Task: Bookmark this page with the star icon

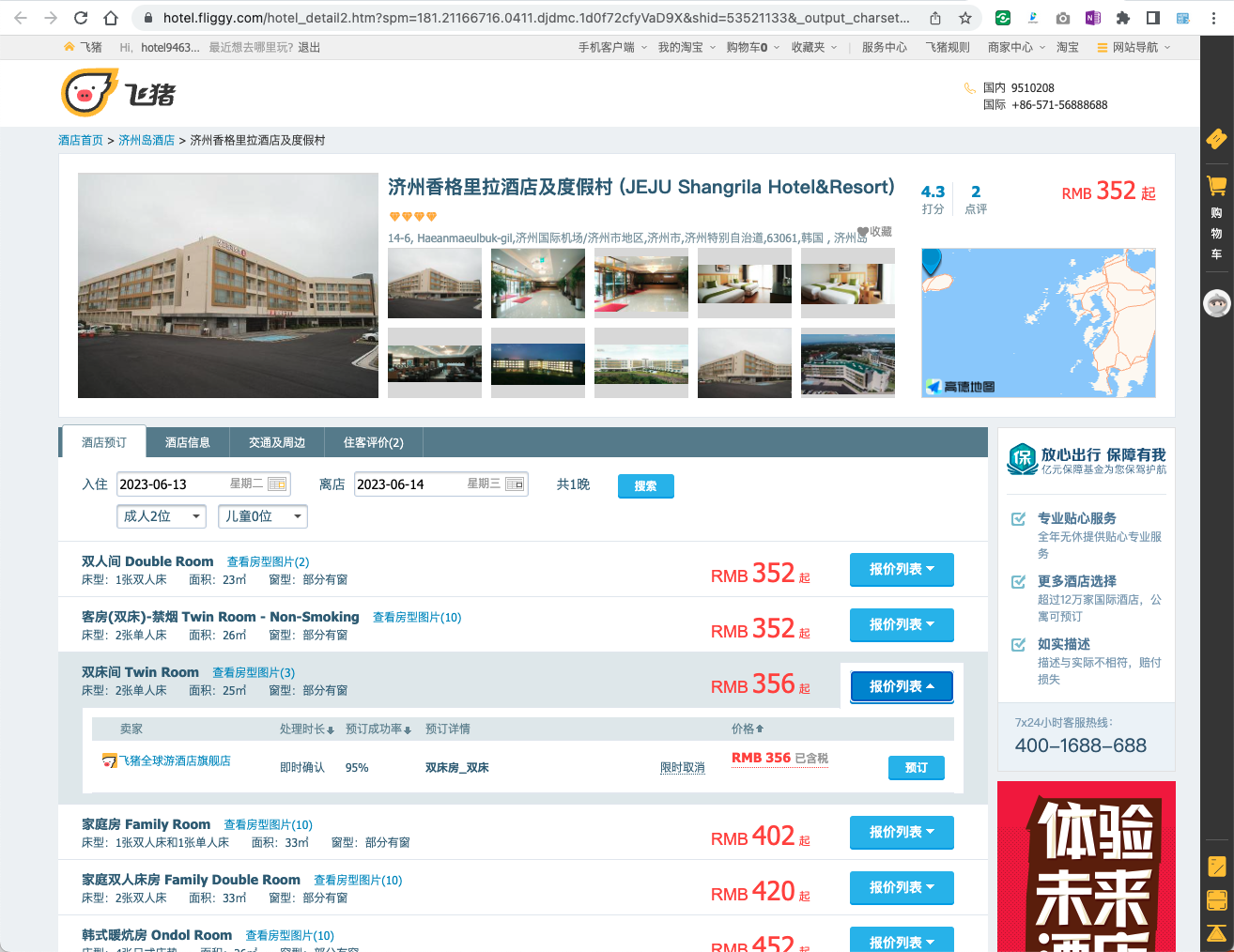Action: 964,18
